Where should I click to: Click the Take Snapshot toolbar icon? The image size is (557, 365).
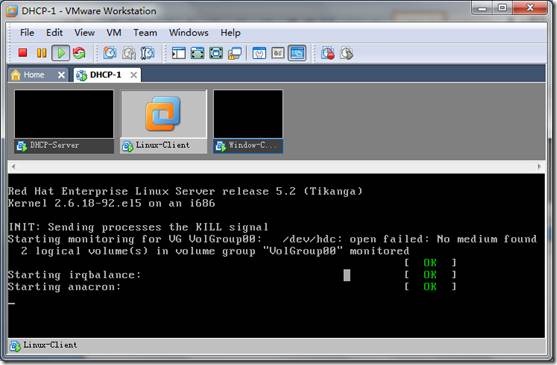point(110,53)
